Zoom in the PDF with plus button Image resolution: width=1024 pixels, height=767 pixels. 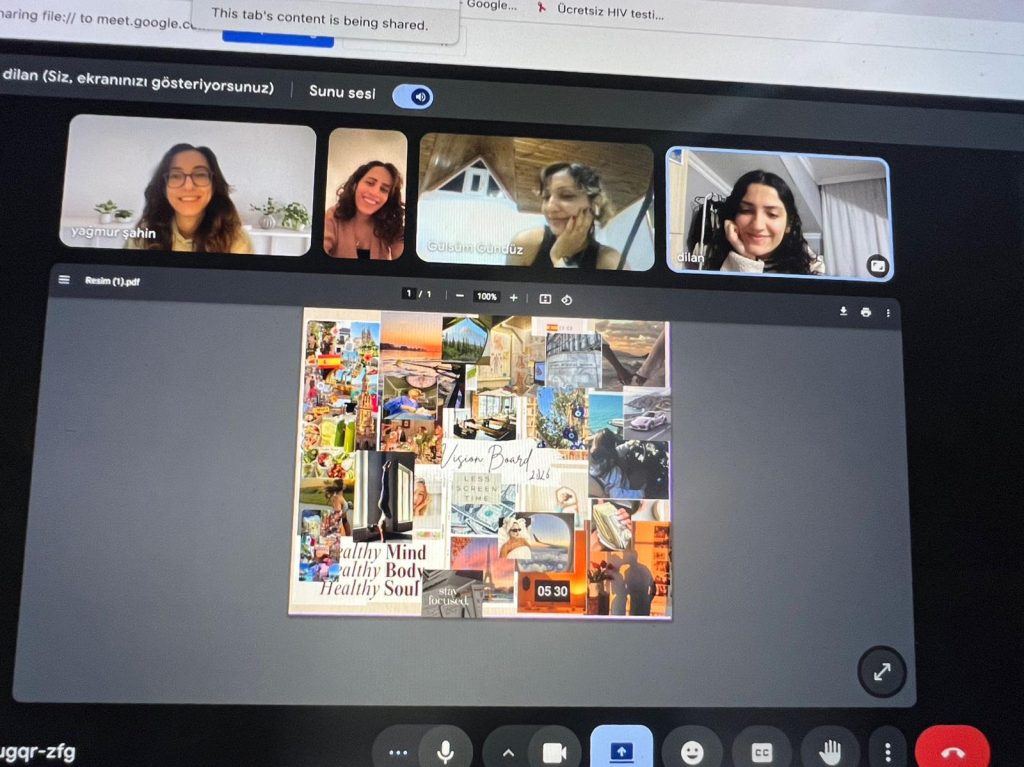514,297
